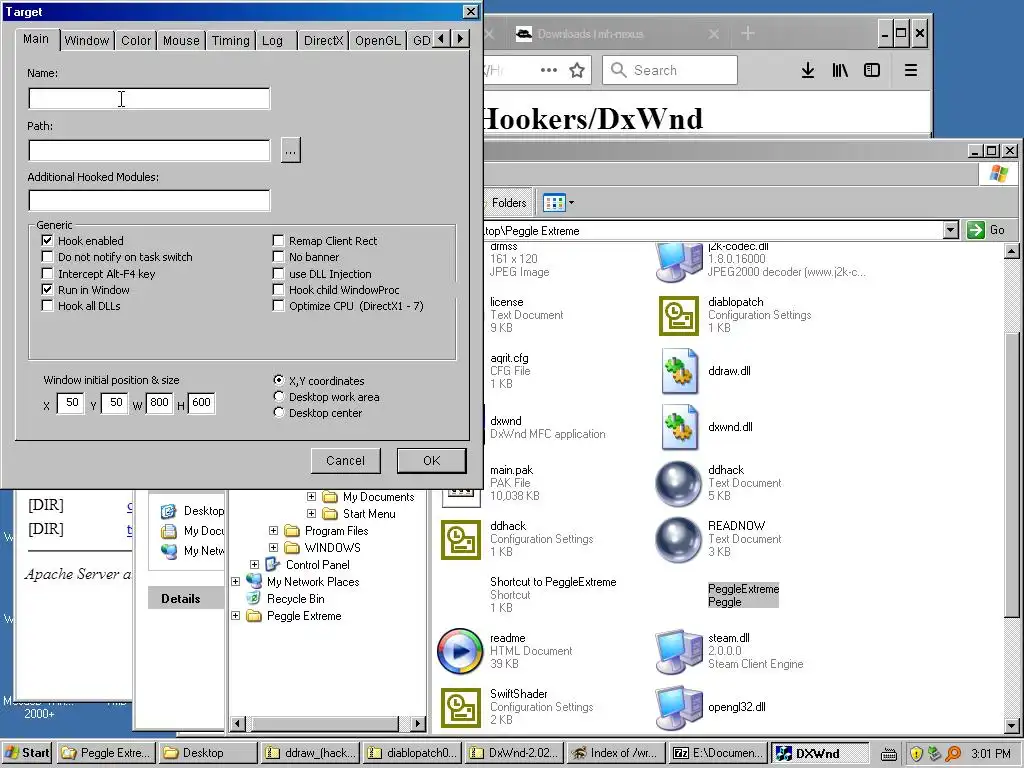Viewport: 1024px width, 768px height.
Task: Open Firefox page actions ellipsis
Action: (x=549, y=70)
